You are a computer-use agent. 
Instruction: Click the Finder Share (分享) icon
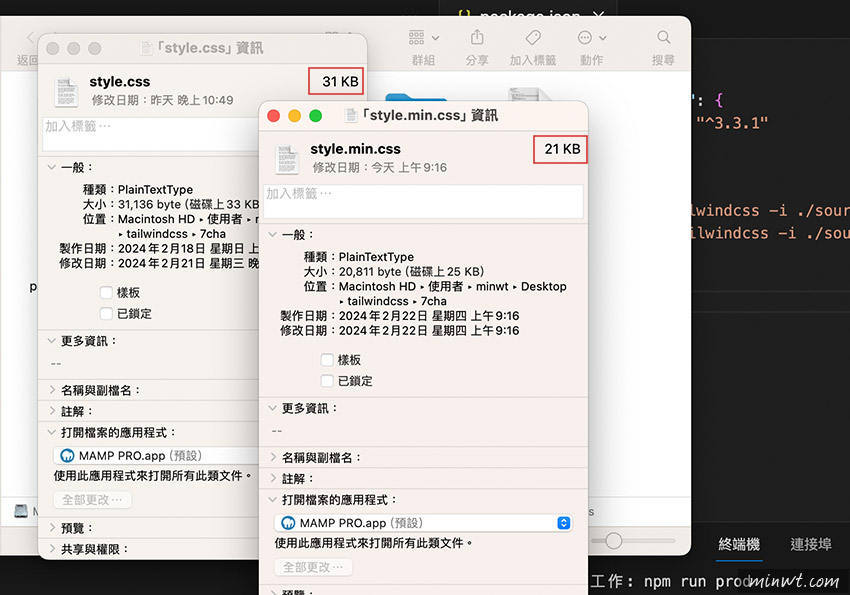(x=477, y=37)
